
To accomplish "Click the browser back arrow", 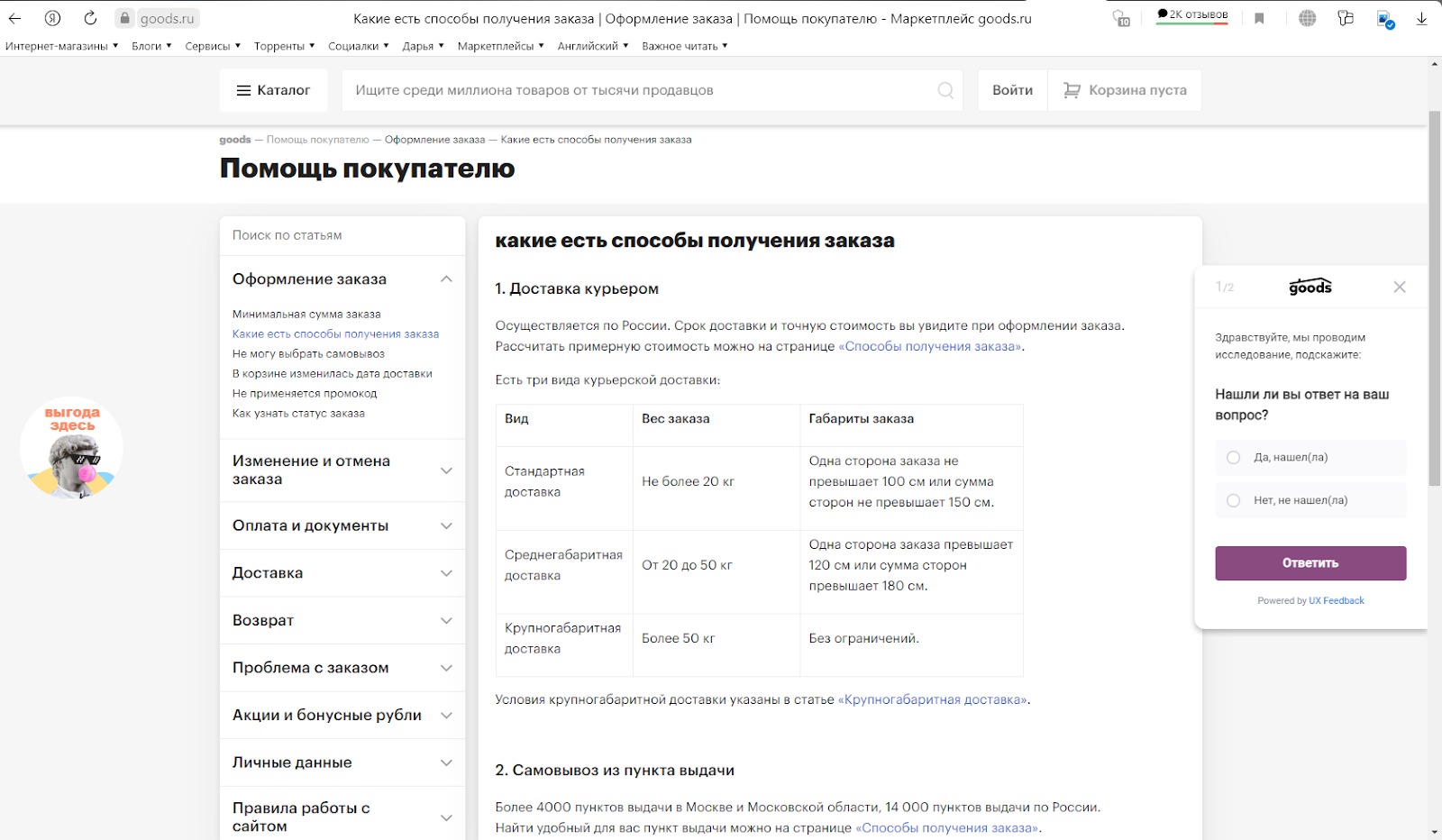I will coord(15,18).
